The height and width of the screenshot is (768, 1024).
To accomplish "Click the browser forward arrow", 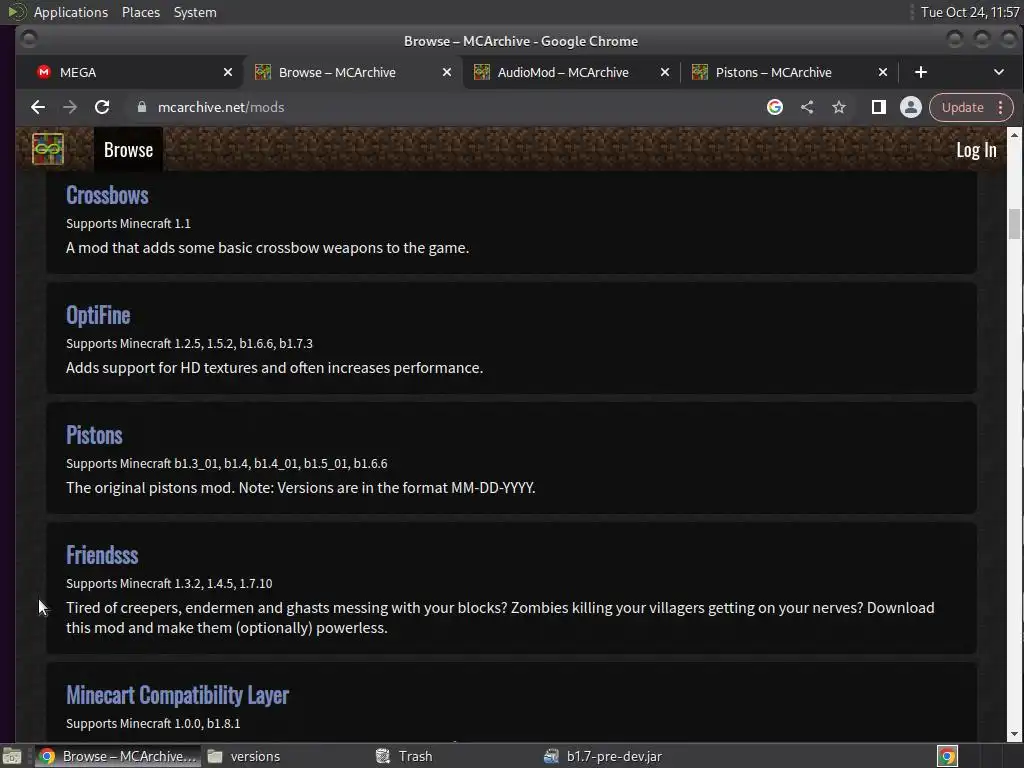I will pos(70,107).
